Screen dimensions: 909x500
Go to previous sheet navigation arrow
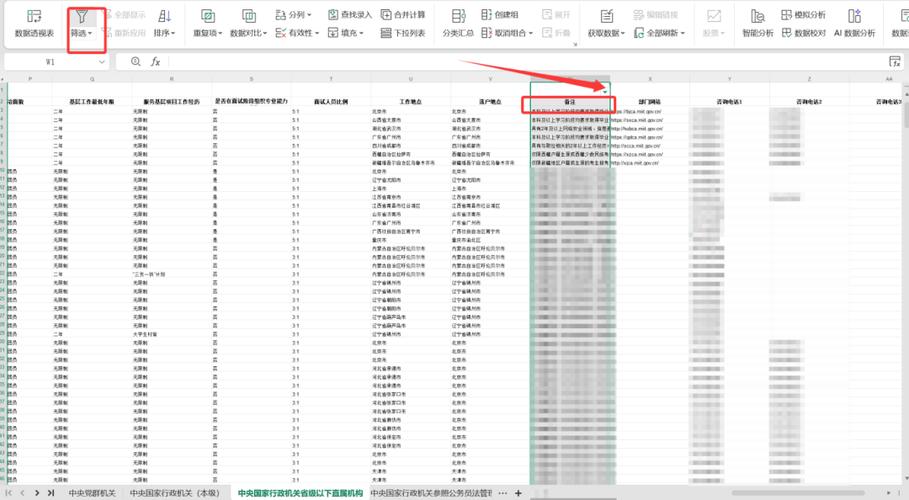[x=23, y=493]
